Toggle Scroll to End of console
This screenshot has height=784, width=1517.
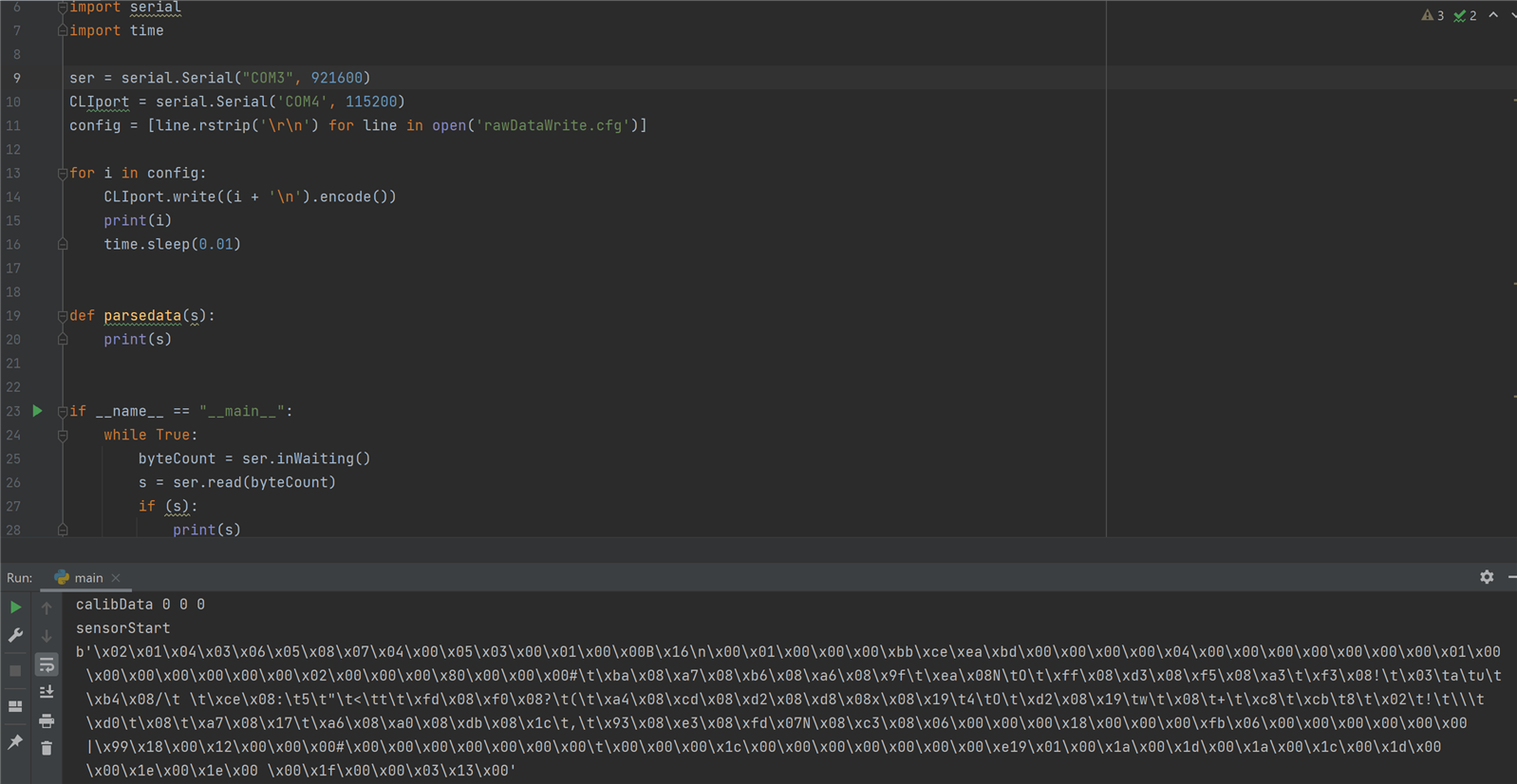47,693
